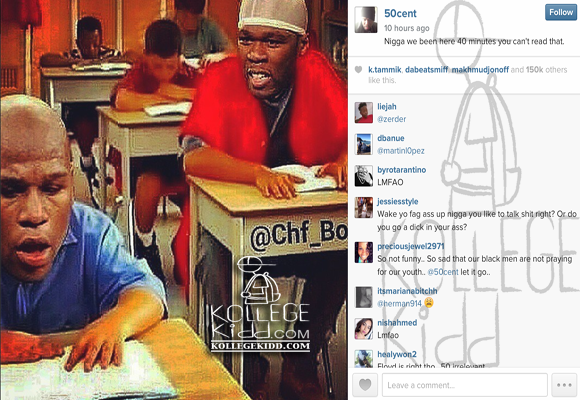Image resolution: width=580 pixels, height=400 pixels.
Task: Click jessiesstyle's avatar
Action: 364,208
